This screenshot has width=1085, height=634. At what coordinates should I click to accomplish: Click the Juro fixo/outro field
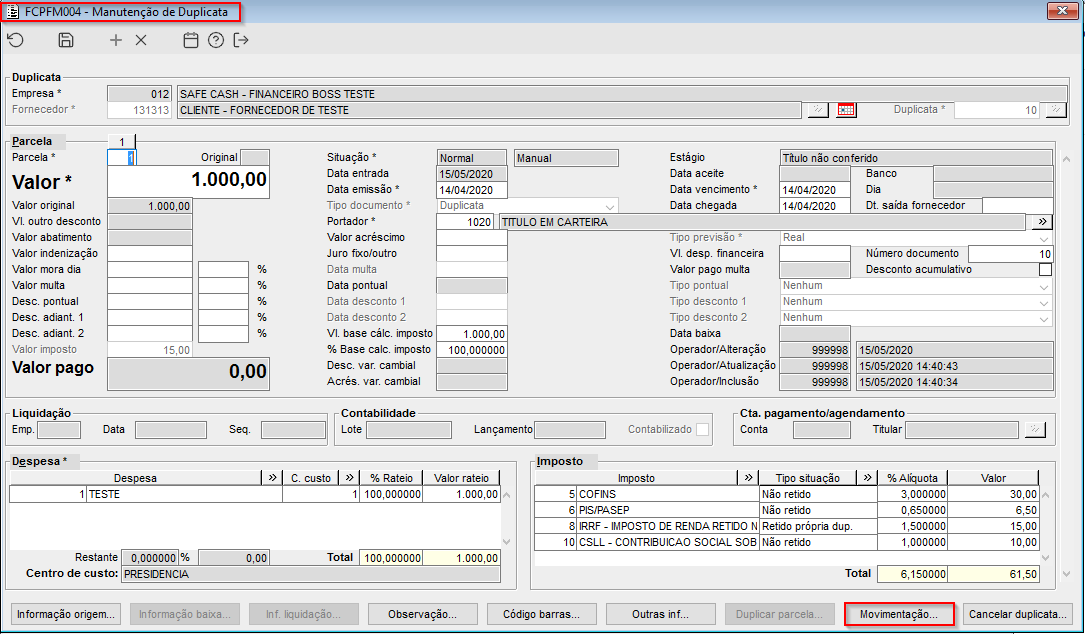click(472, 254)
